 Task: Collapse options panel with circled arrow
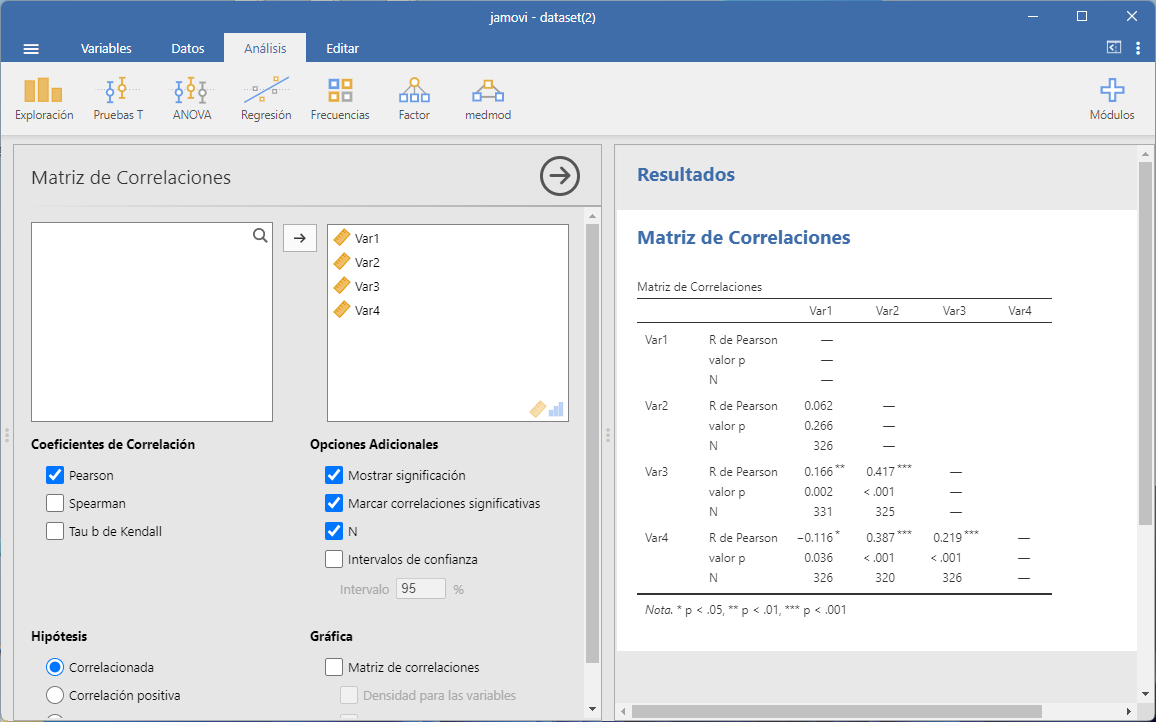[560, 177]
